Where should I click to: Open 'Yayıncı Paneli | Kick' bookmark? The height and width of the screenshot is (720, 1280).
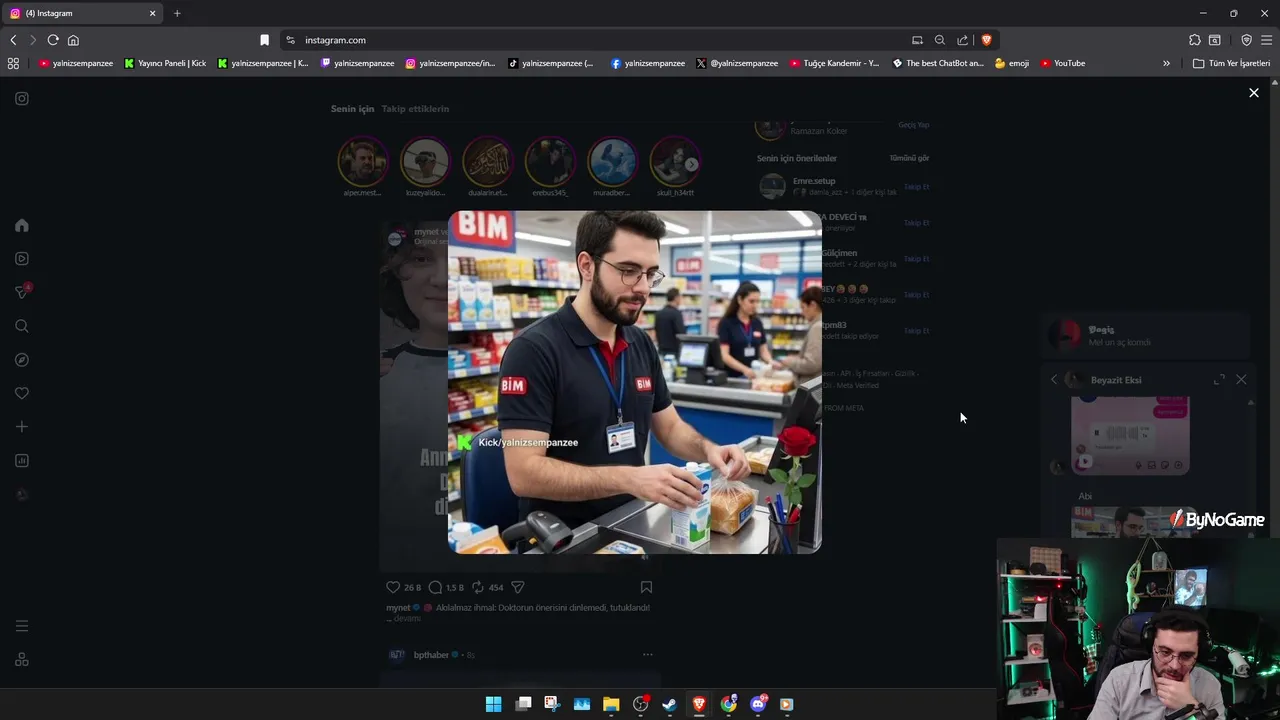(165, 63)
